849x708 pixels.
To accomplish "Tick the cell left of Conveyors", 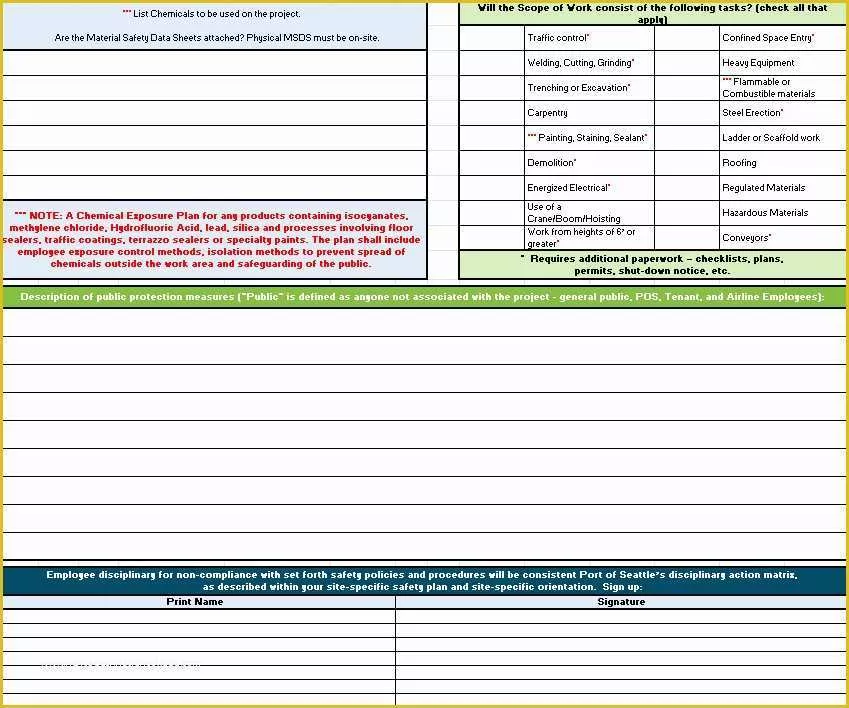I will click(687, 238).
